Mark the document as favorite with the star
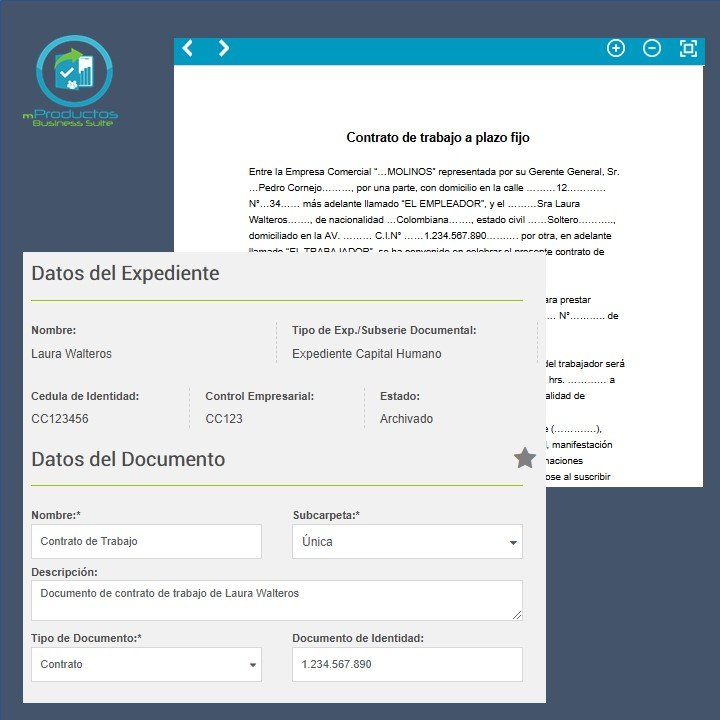Screen dimensions: 720x720 pyautogui.click(x=524, y=458)
